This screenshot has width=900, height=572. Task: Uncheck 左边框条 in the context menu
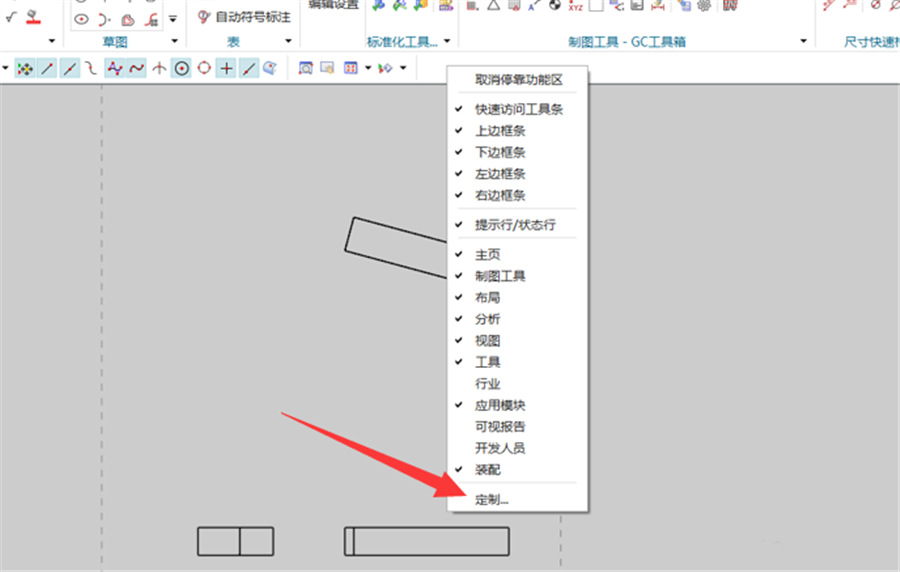click(517, 174)
